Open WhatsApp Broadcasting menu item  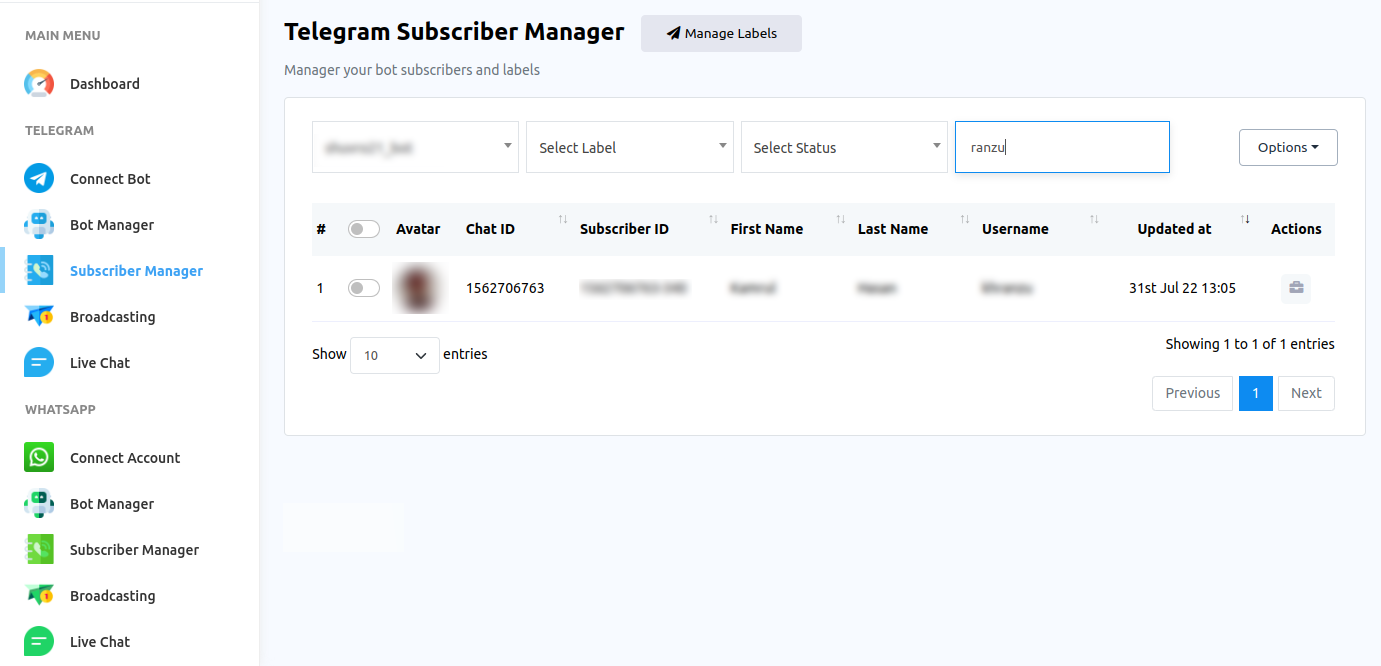(112, 596)
